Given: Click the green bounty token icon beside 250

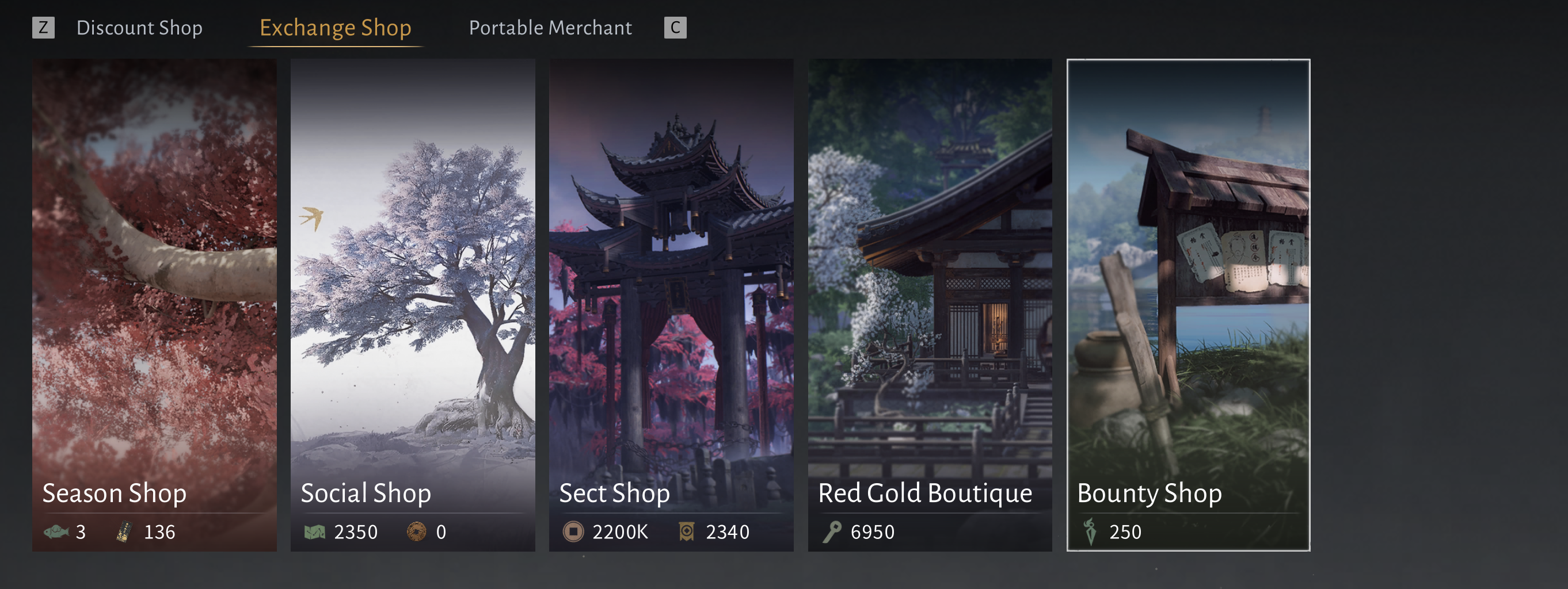Looking at the screenshot, I should [x=1090, y=532].
